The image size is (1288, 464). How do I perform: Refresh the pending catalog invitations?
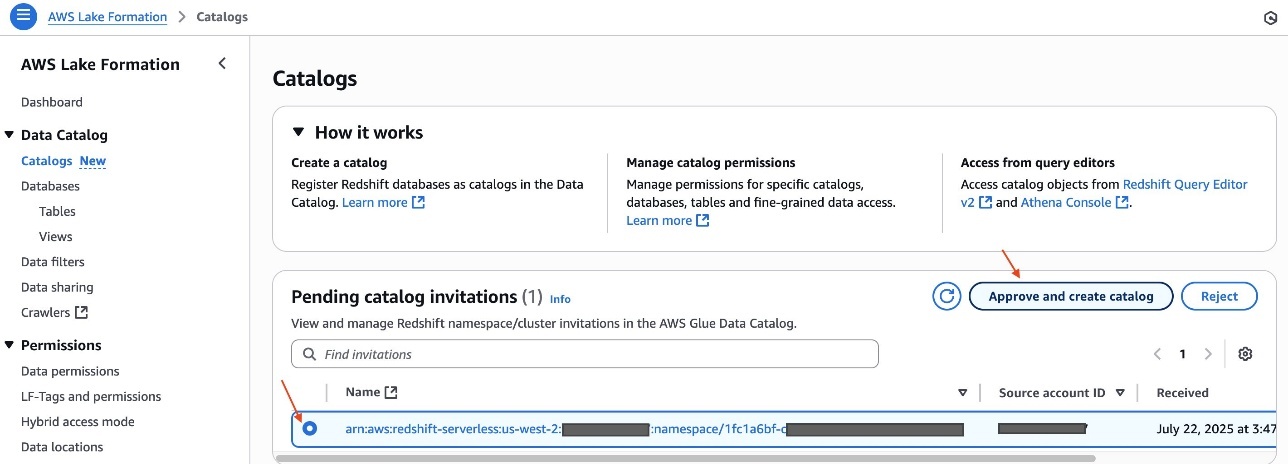coord(946,296)
